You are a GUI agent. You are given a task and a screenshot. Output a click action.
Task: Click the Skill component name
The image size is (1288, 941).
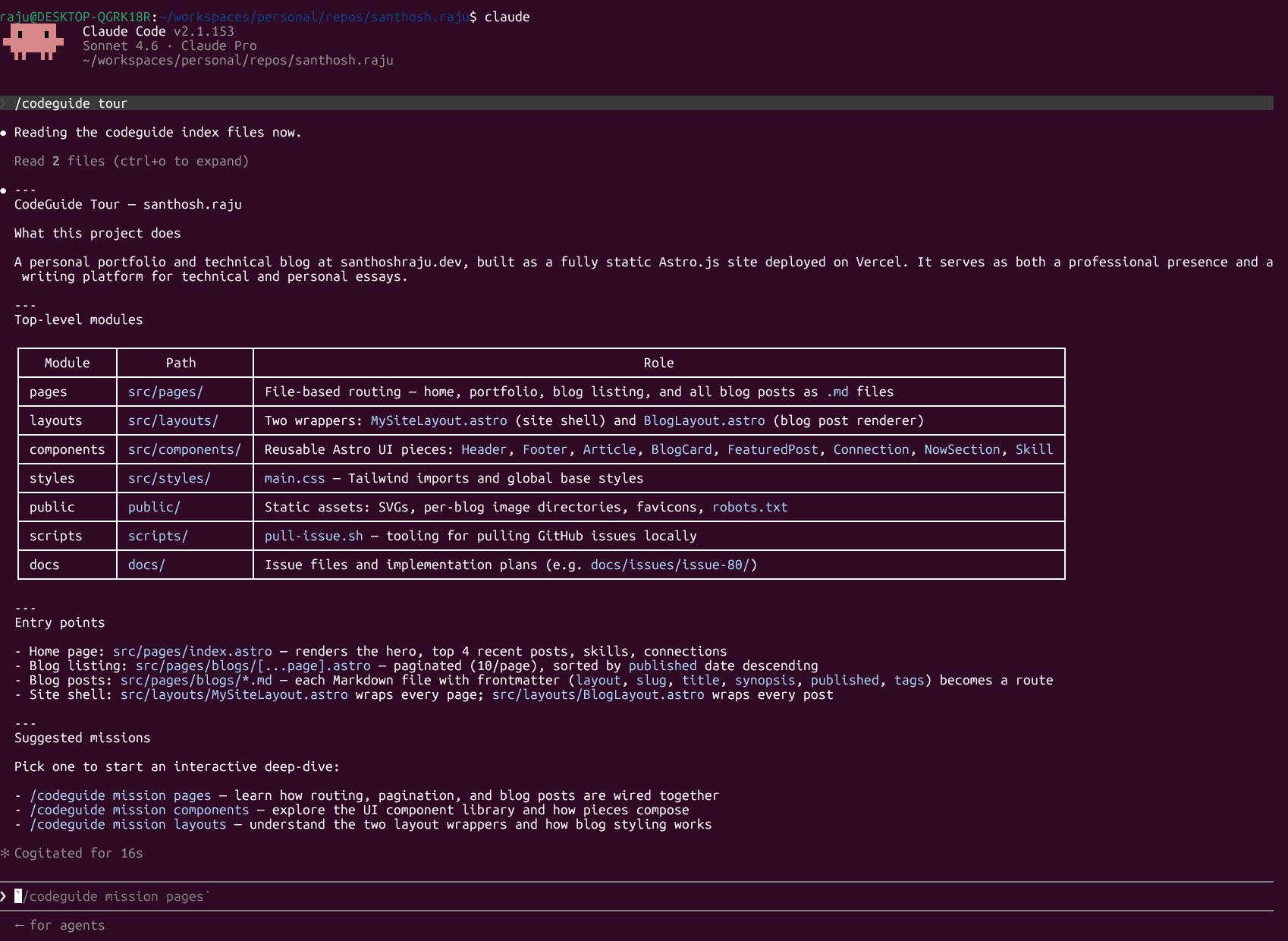coord(1034,449)
